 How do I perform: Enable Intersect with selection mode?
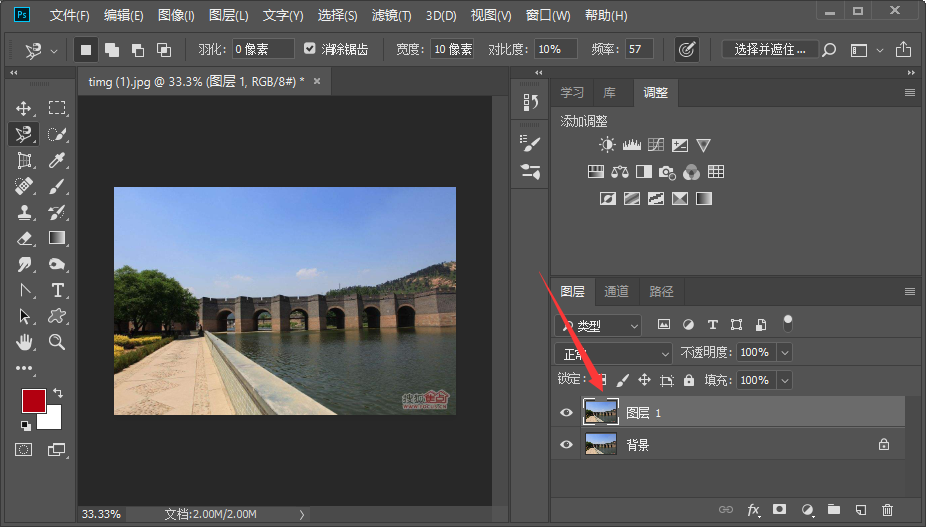[x=164, y=50]
